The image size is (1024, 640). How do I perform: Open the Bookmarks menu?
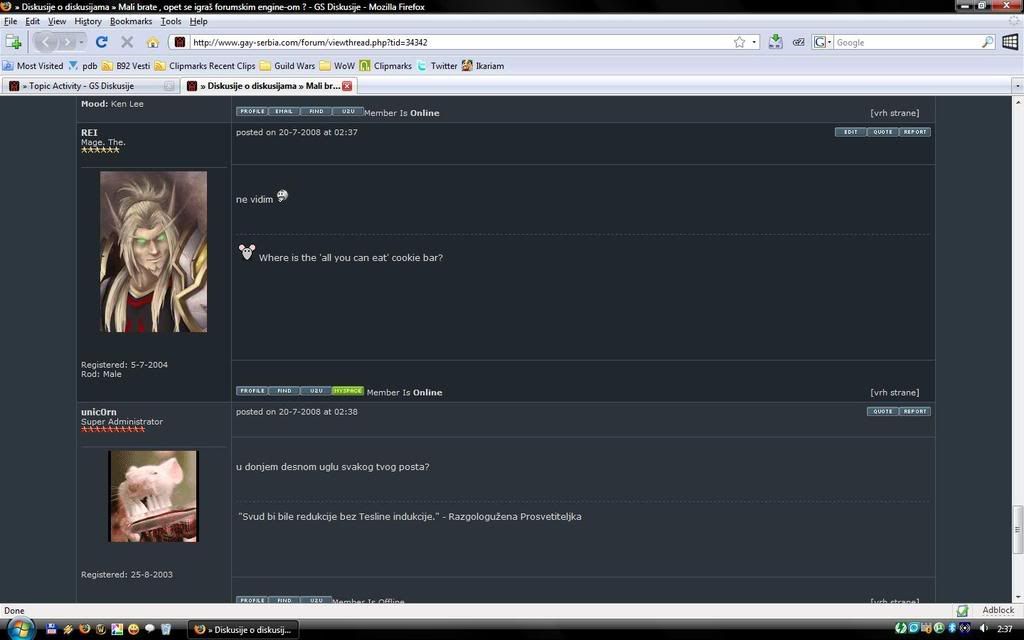[131, 22]
